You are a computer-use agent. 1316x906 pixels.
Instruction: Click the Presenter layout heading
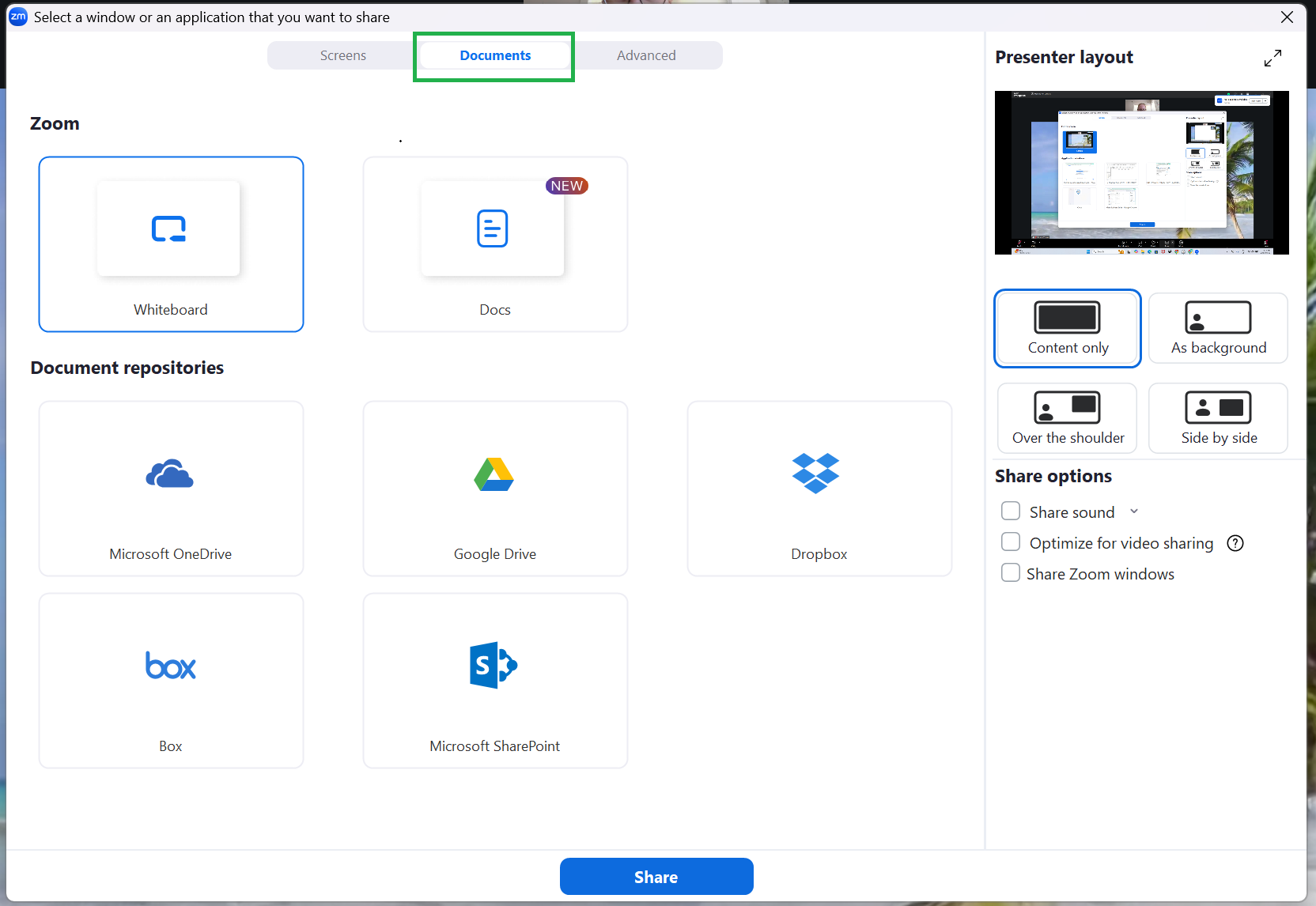coord(1064,57)
